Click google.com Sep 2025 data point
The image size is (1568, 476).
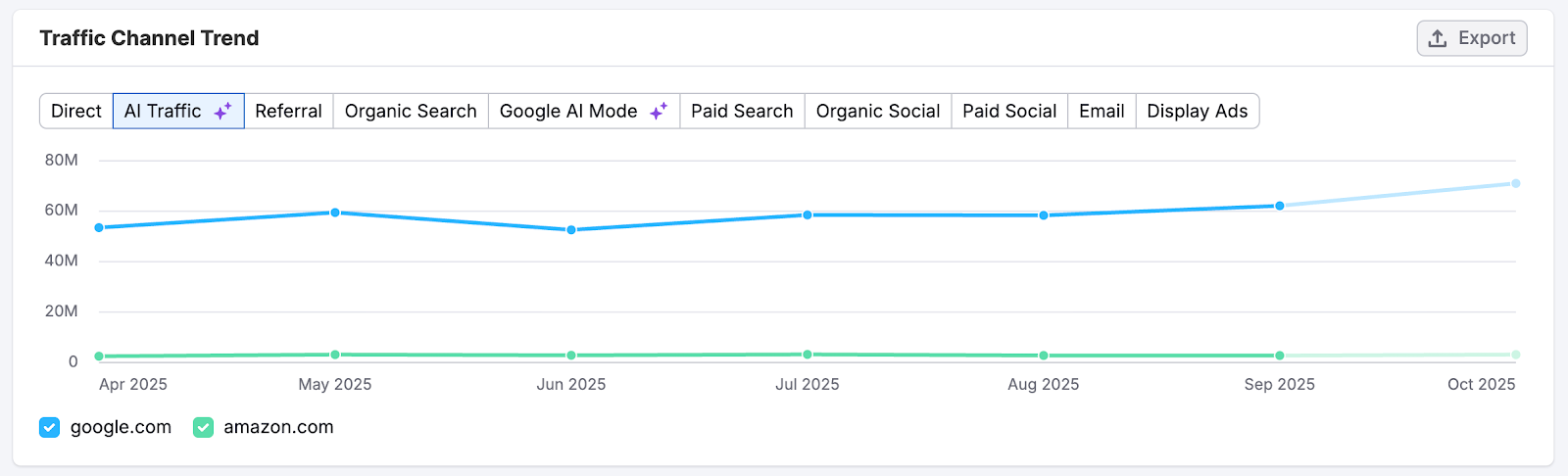click(x=1280, y=206)
